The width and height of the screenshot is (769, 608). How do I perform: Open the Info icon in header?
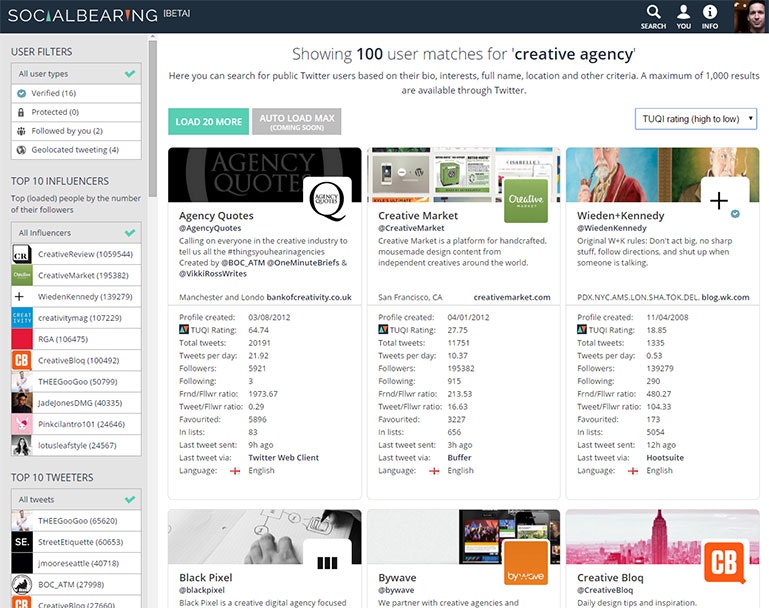click(x=710, y=17)
